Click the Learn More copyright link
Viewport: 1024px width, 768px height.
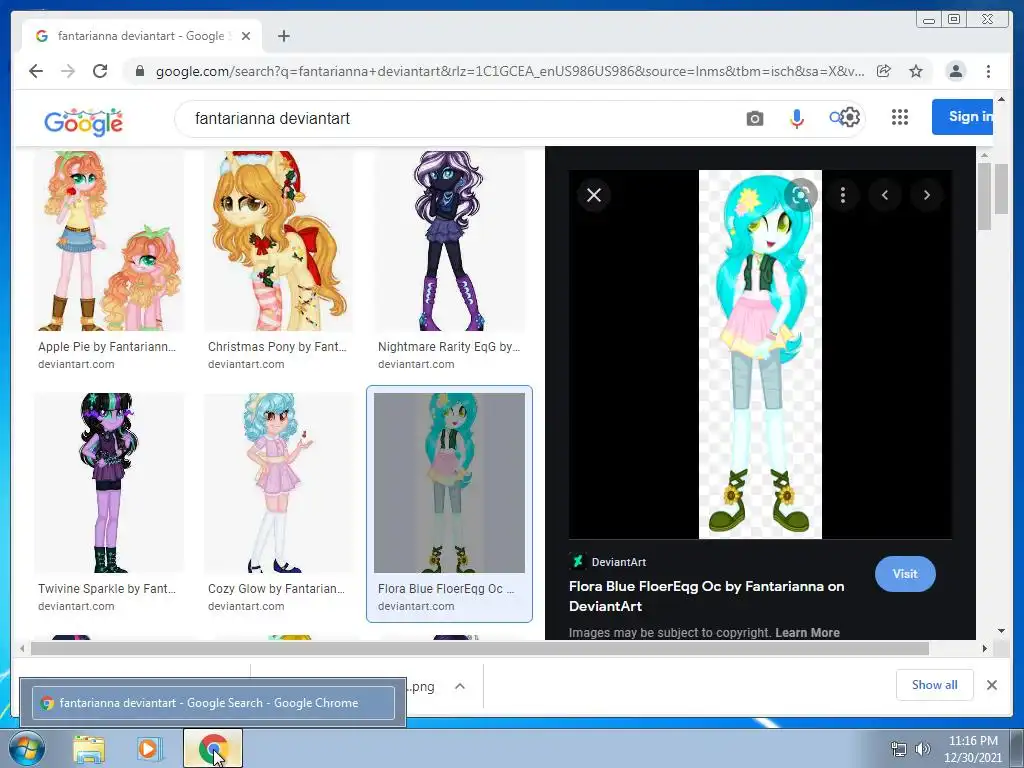(x=807, y=632)
